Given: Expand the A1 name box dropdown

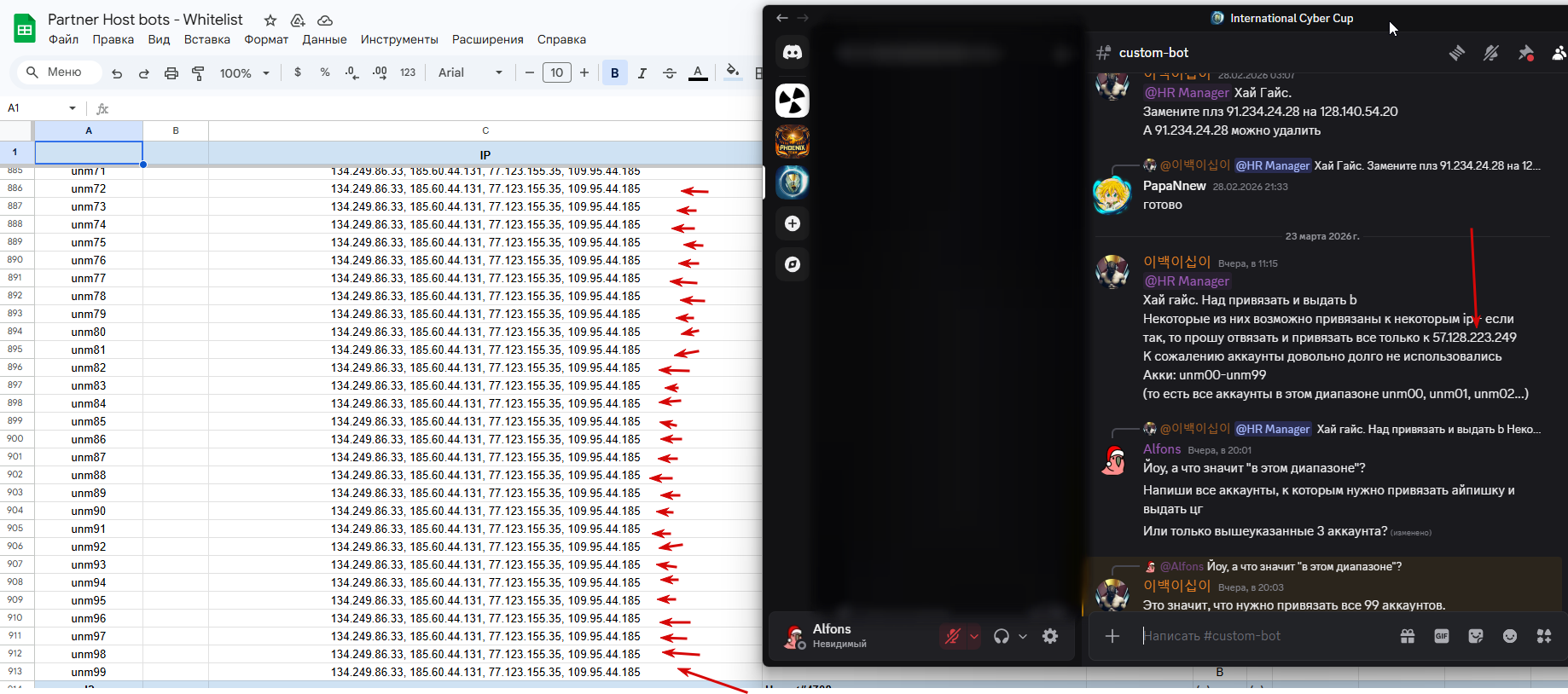Looking at the screenshot, I should 73,108.
